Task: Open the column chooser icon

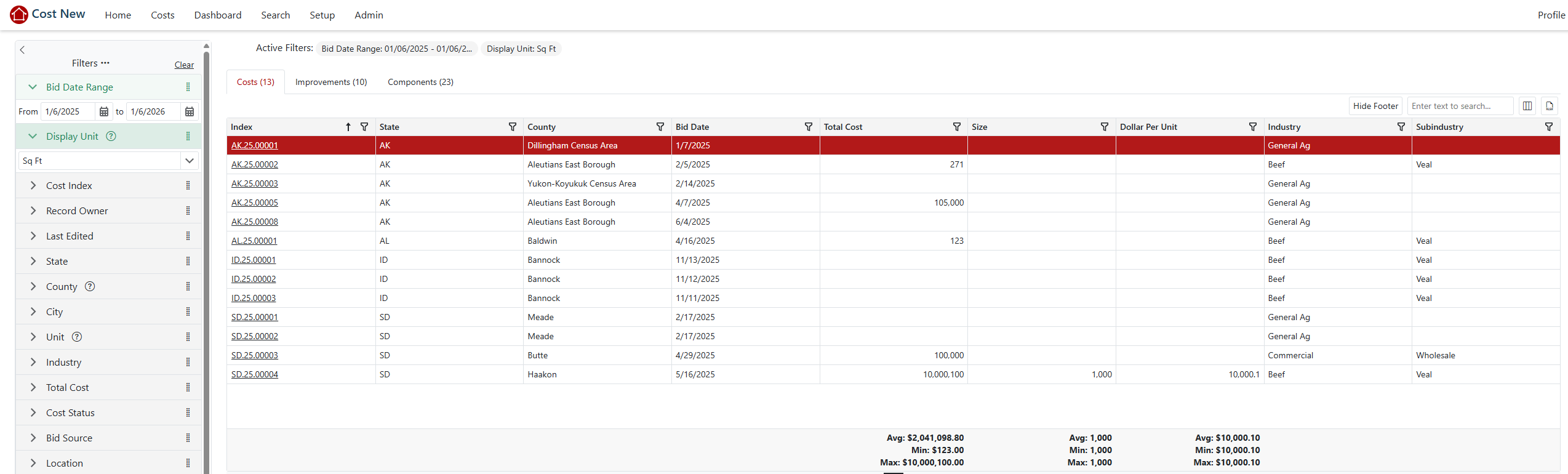Action: [x=1527, y=106]
